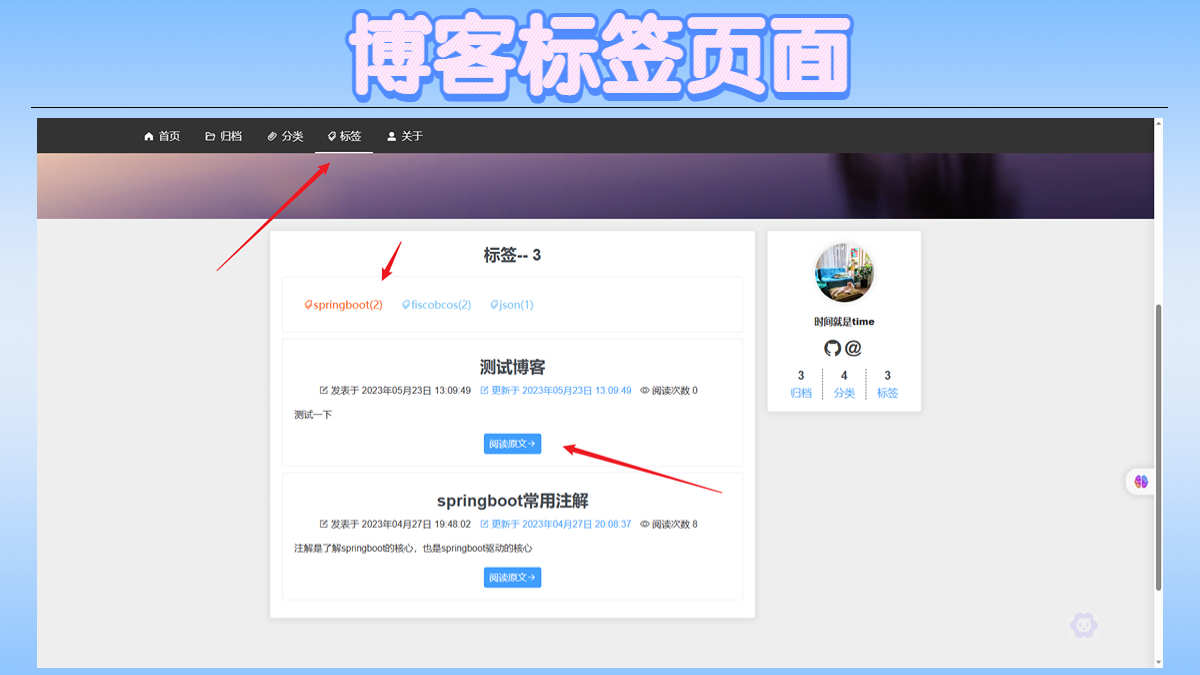Click 阅读原文 button under springboot常用注解

pos(512,577)
